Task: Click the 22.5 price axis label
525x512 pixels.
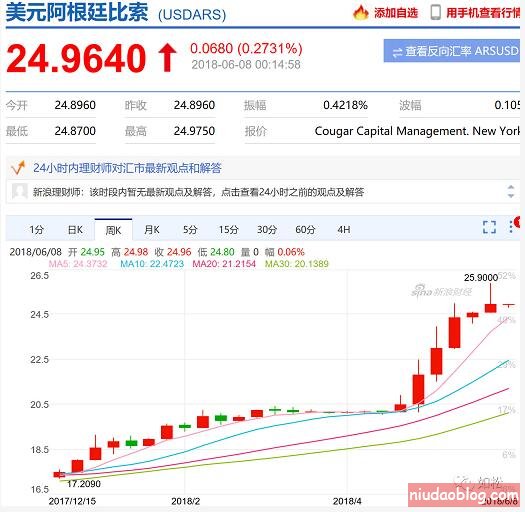Action: pos(40,360)
